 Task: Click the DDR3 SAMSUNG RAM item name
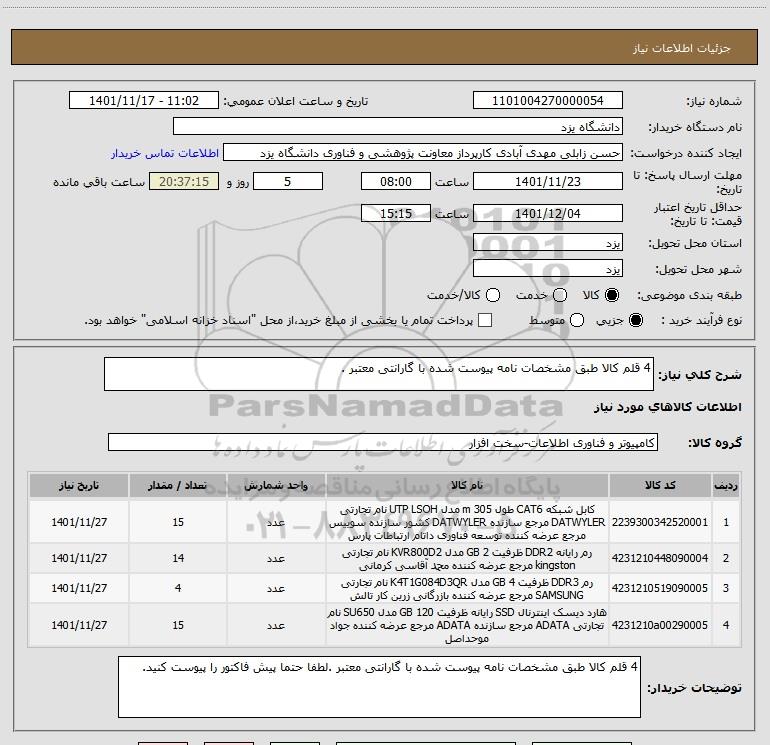click(x=467, y=589)
